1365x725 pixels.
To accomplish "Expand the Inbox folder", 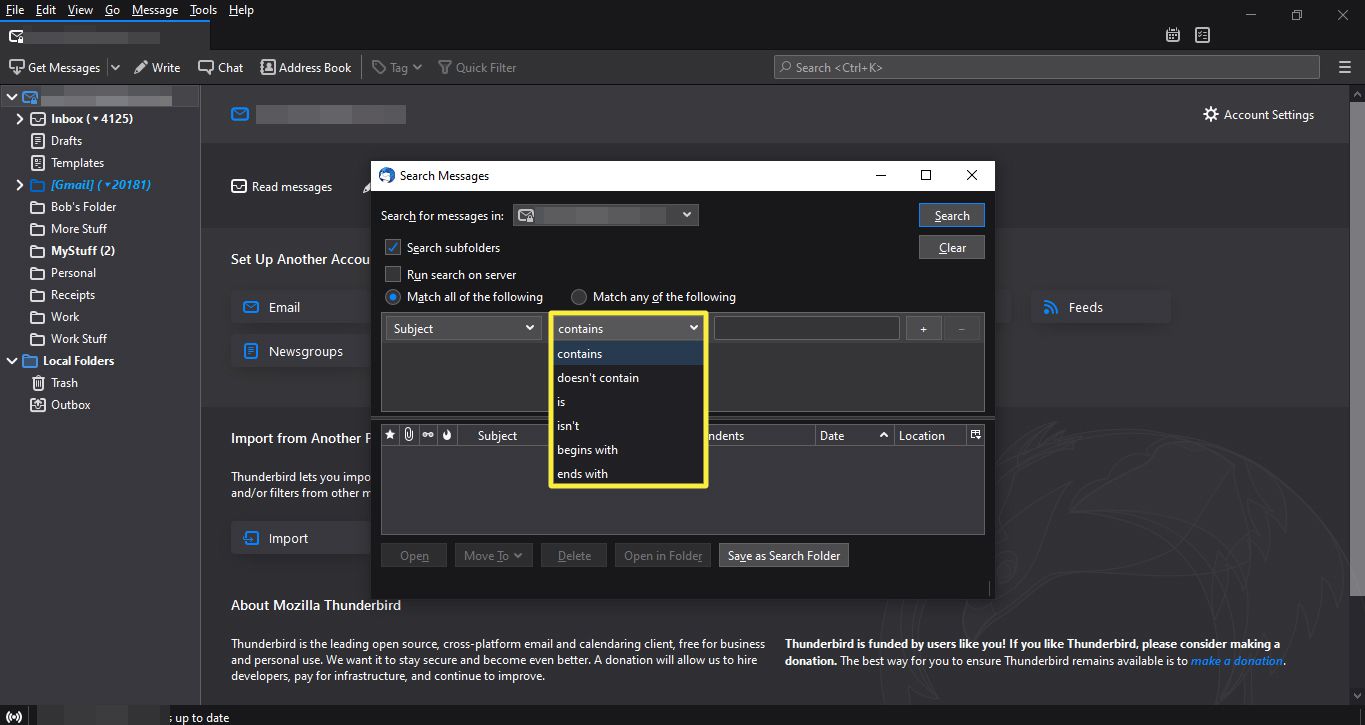I will [19, 119].
